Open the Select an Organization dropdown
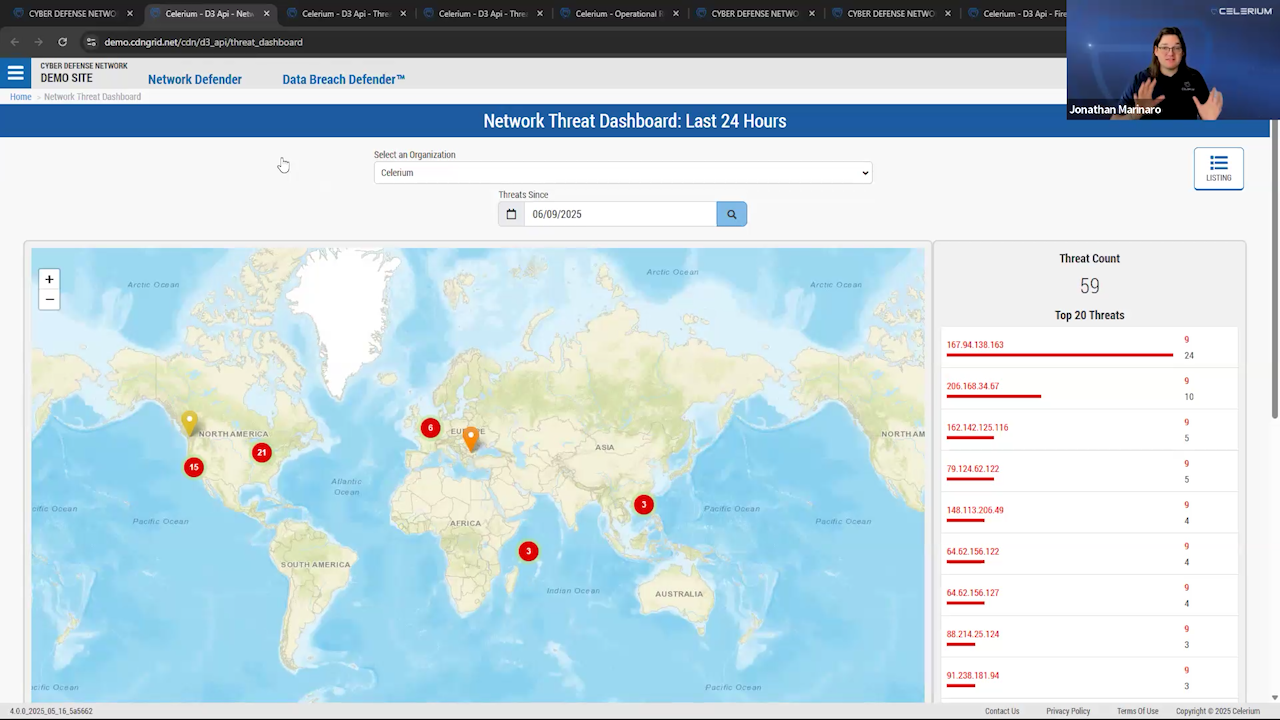The image size is (1280, 720). 623,173
